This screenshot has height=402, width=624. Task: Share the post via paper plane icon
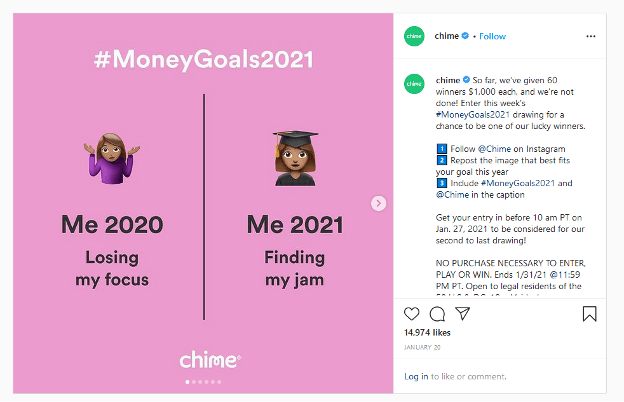(462, 314)
